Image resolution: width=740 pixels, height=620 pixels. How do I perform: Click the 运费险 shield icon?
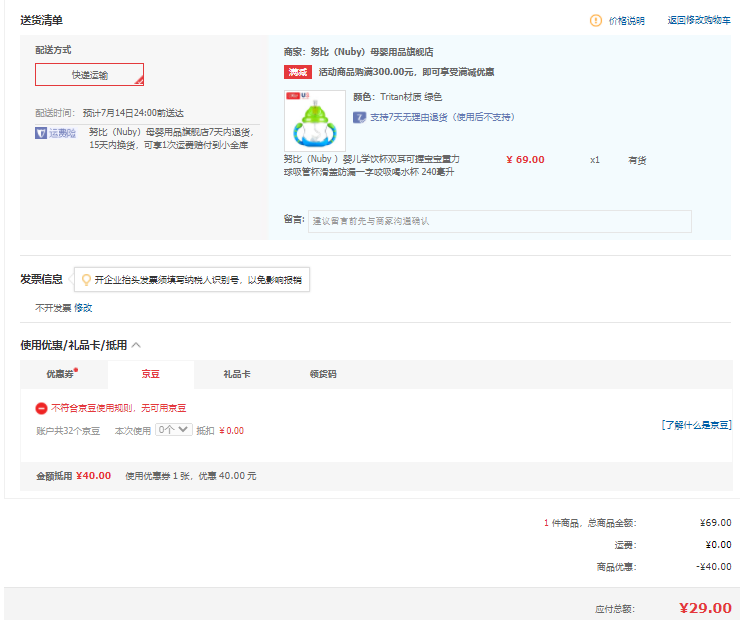point(41,132)
